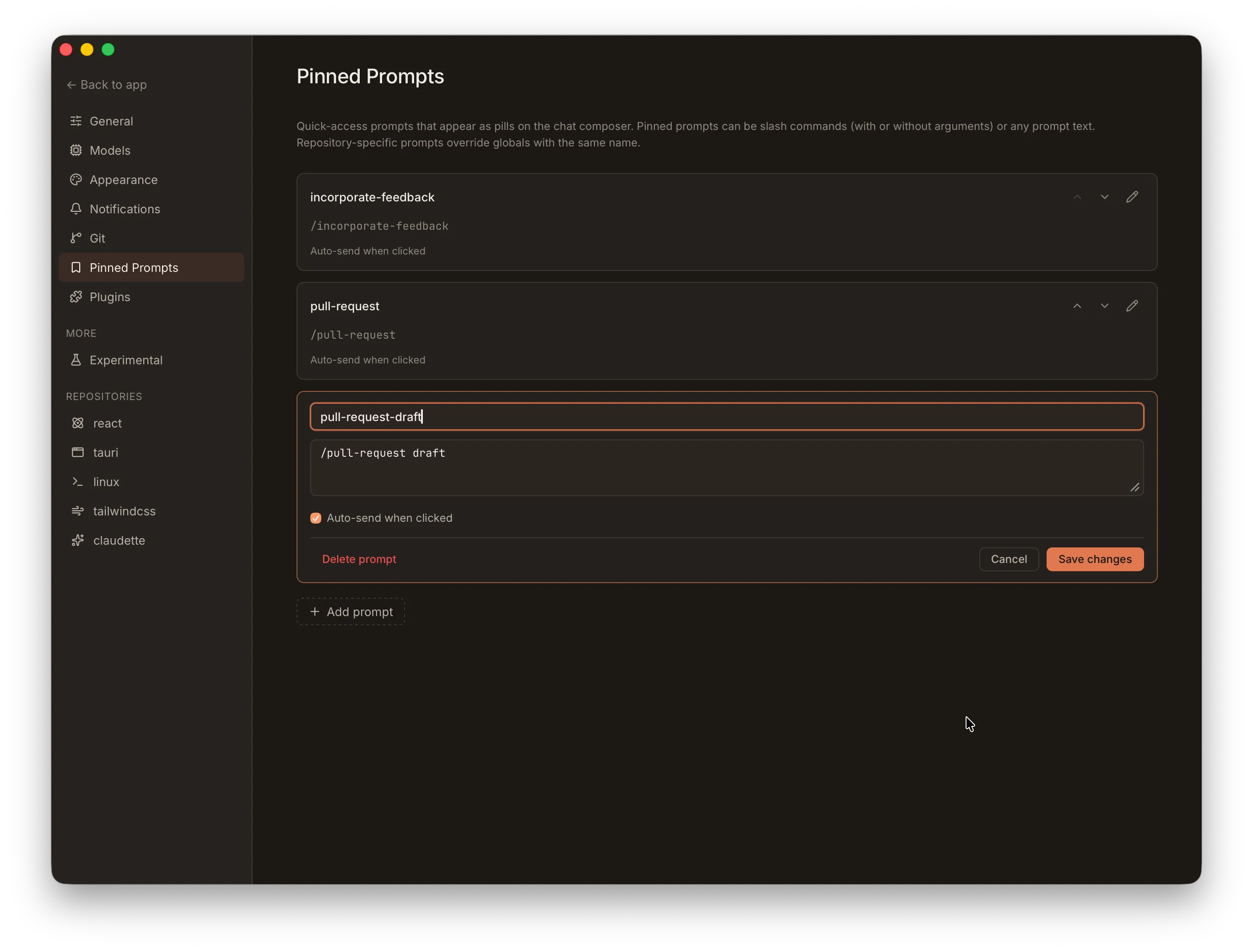Image resolution: width=1253 pixels, height=952 pixels.
Task: Click Delete prompt
Action: click(359, 559)
